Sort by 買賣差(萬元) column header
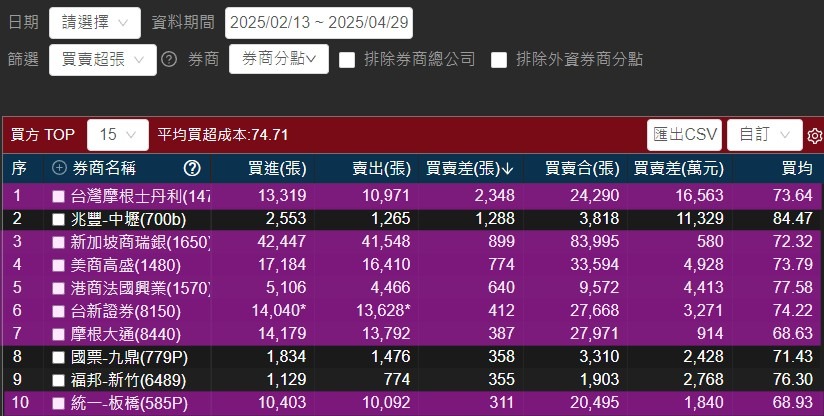This screenshot has width=824, height=416. pos(678,169)
